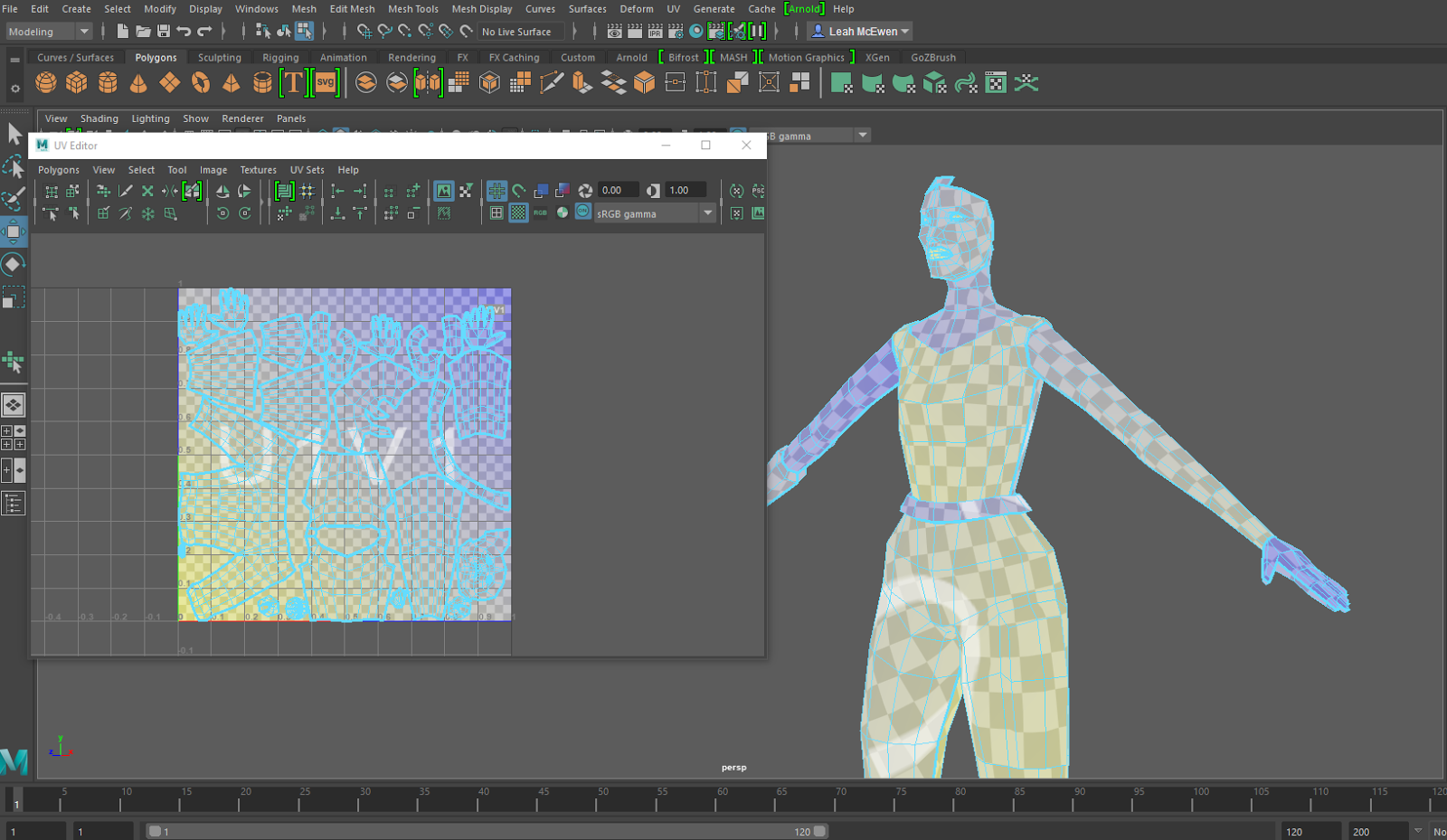Open the sRGB gamma dropdown in UV Editor
The image size is (1447, 840).
click(708, 212)
